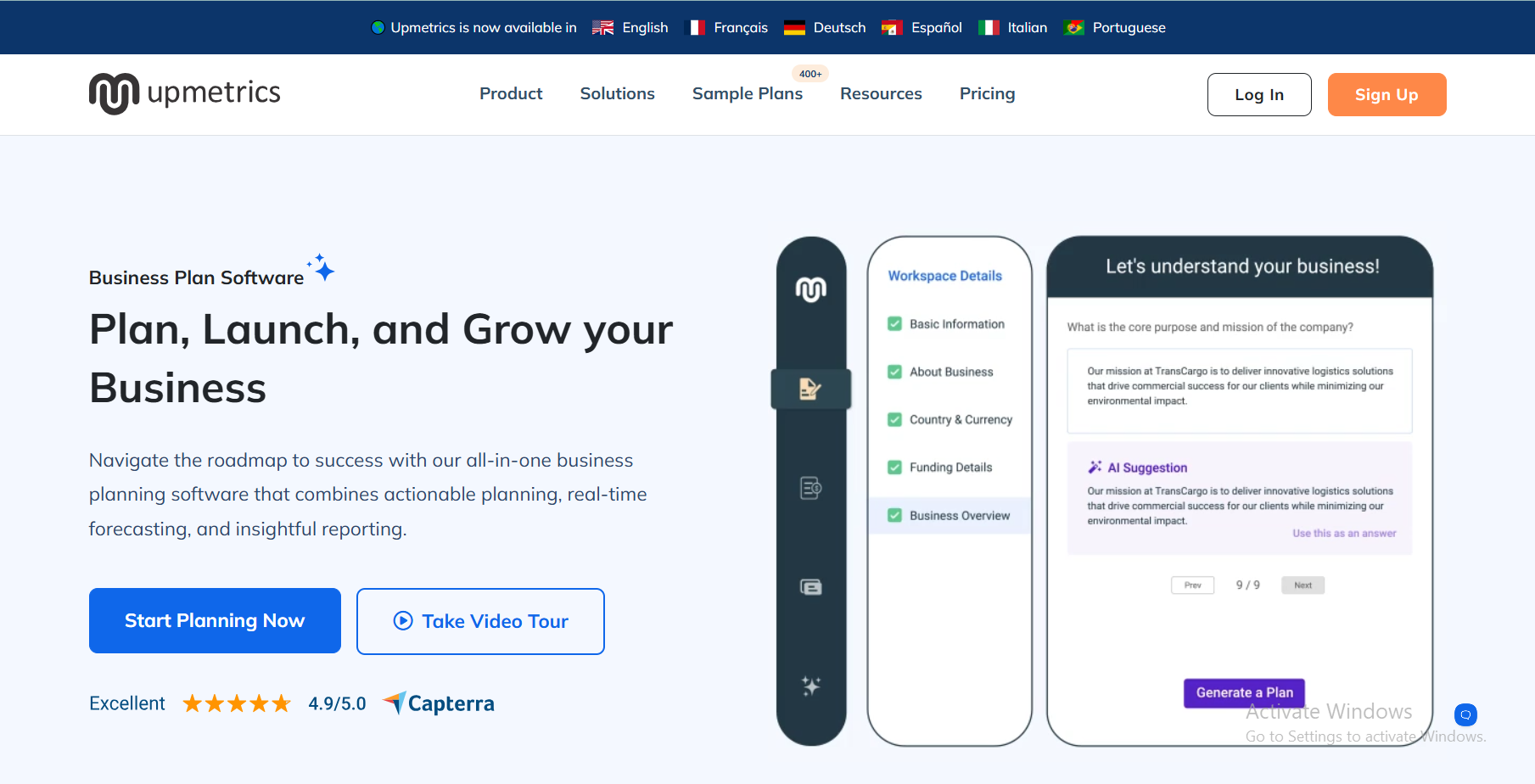The width and height of the screenshot is (1535, 784).
Task: Expand the Resources menu
Action: [x=881, y=94]
